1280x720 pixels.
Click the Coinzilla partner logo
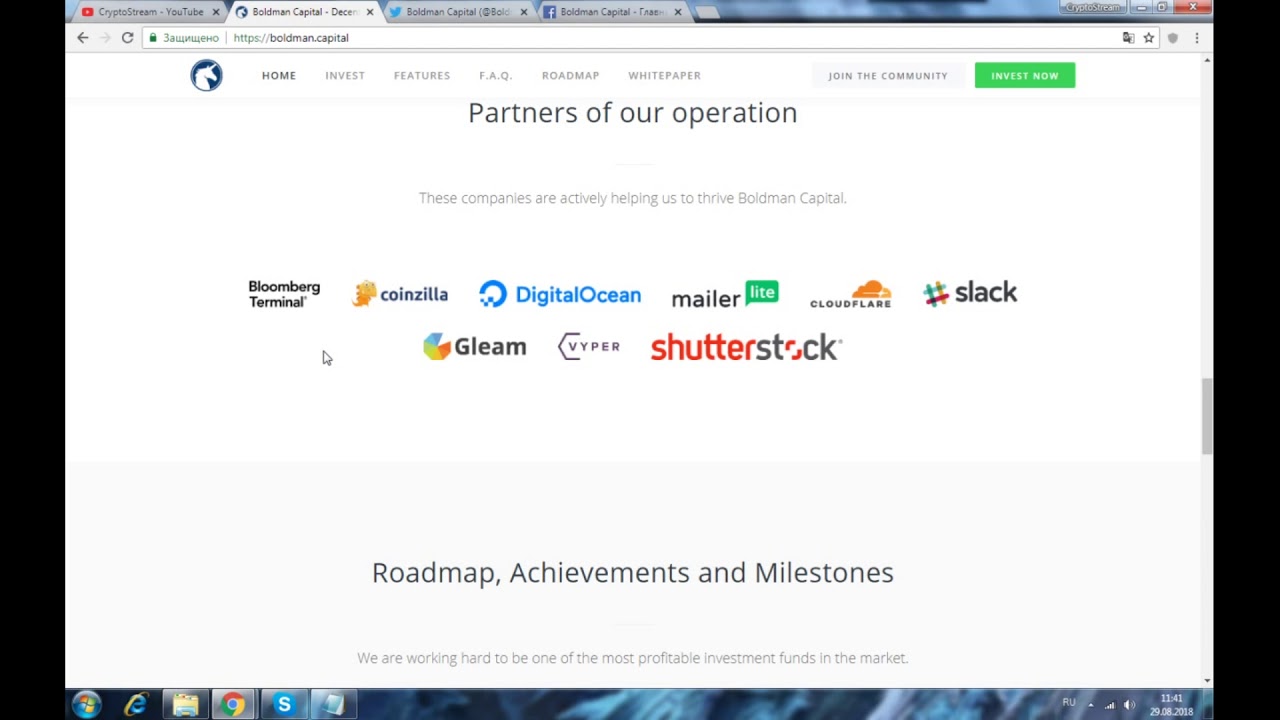coord(400,294)
